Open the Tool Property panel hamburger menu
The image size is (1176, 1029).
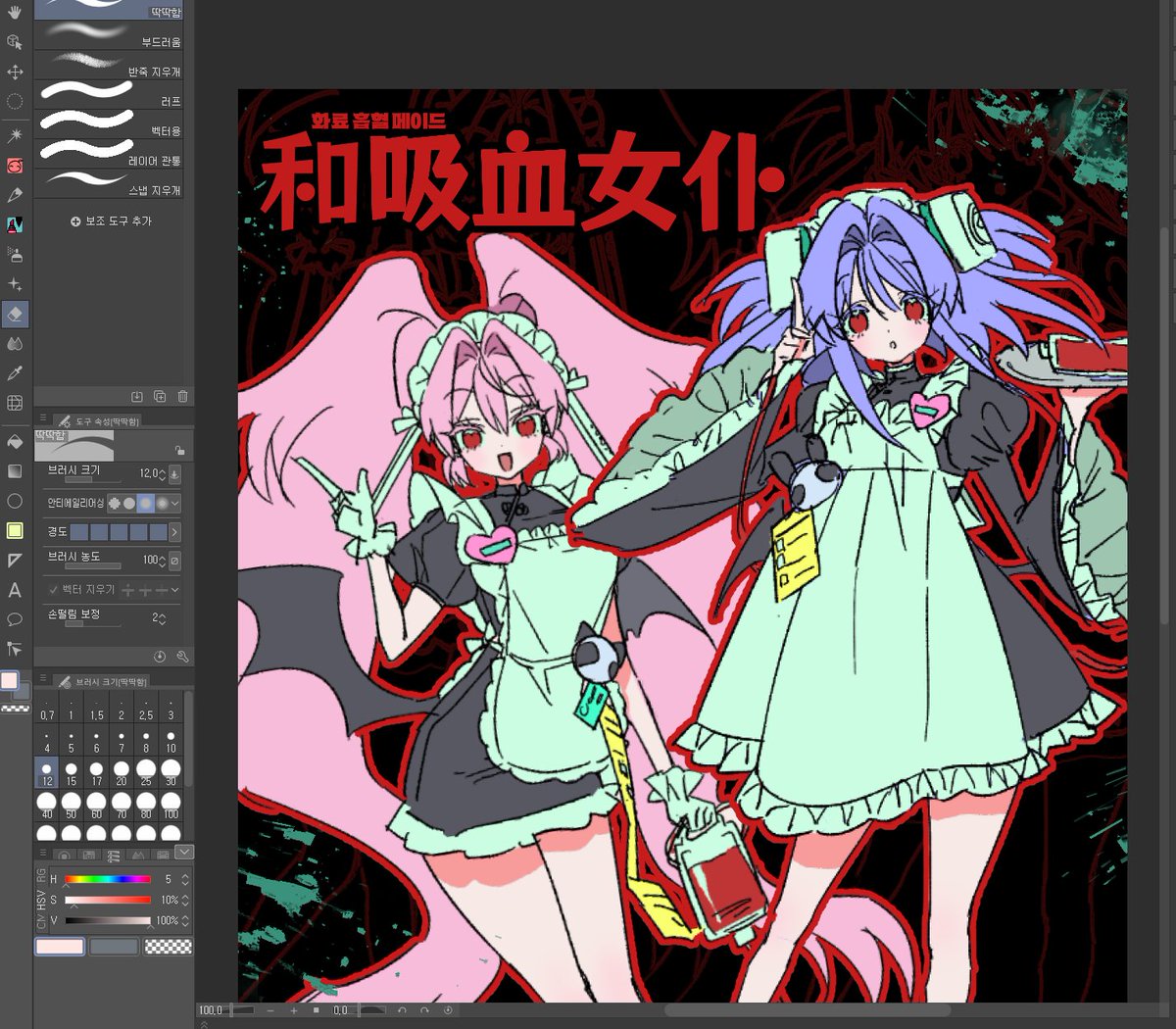[42, 417]
